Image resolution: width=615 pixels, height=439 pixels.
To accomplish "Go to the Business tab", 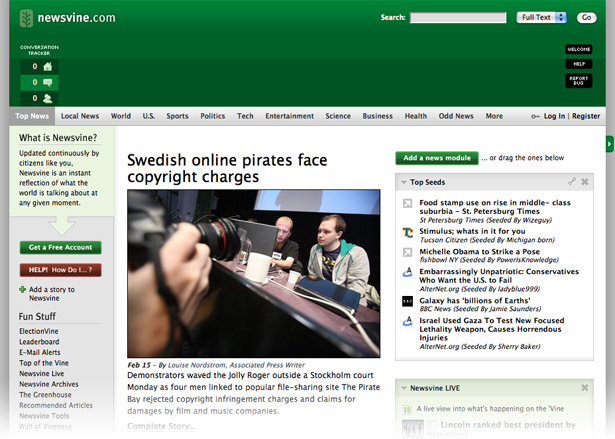I will click(378, 116).
